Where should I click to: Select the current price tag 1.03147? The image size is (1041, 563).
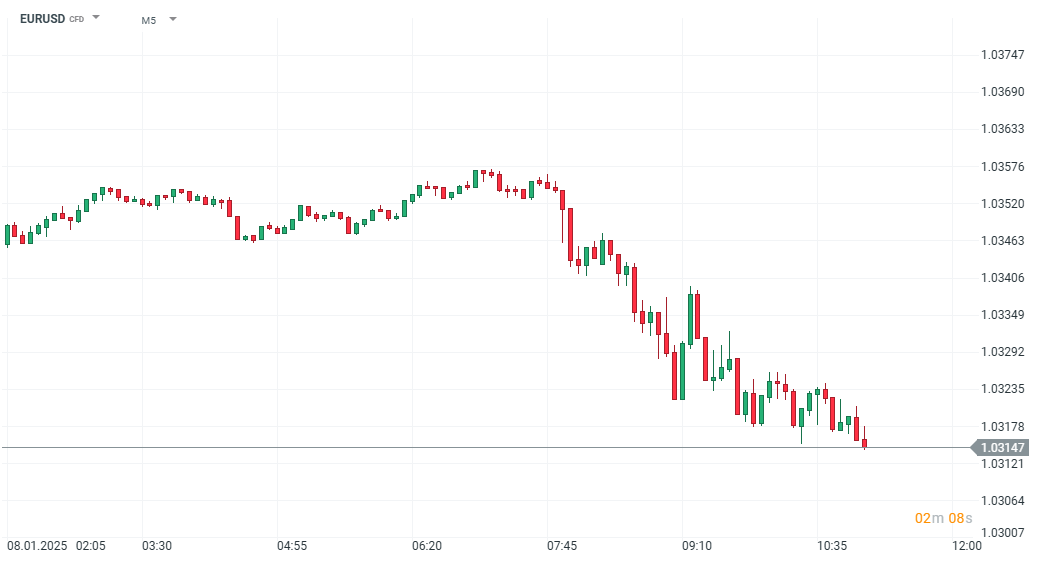(x=1002, y=447)
